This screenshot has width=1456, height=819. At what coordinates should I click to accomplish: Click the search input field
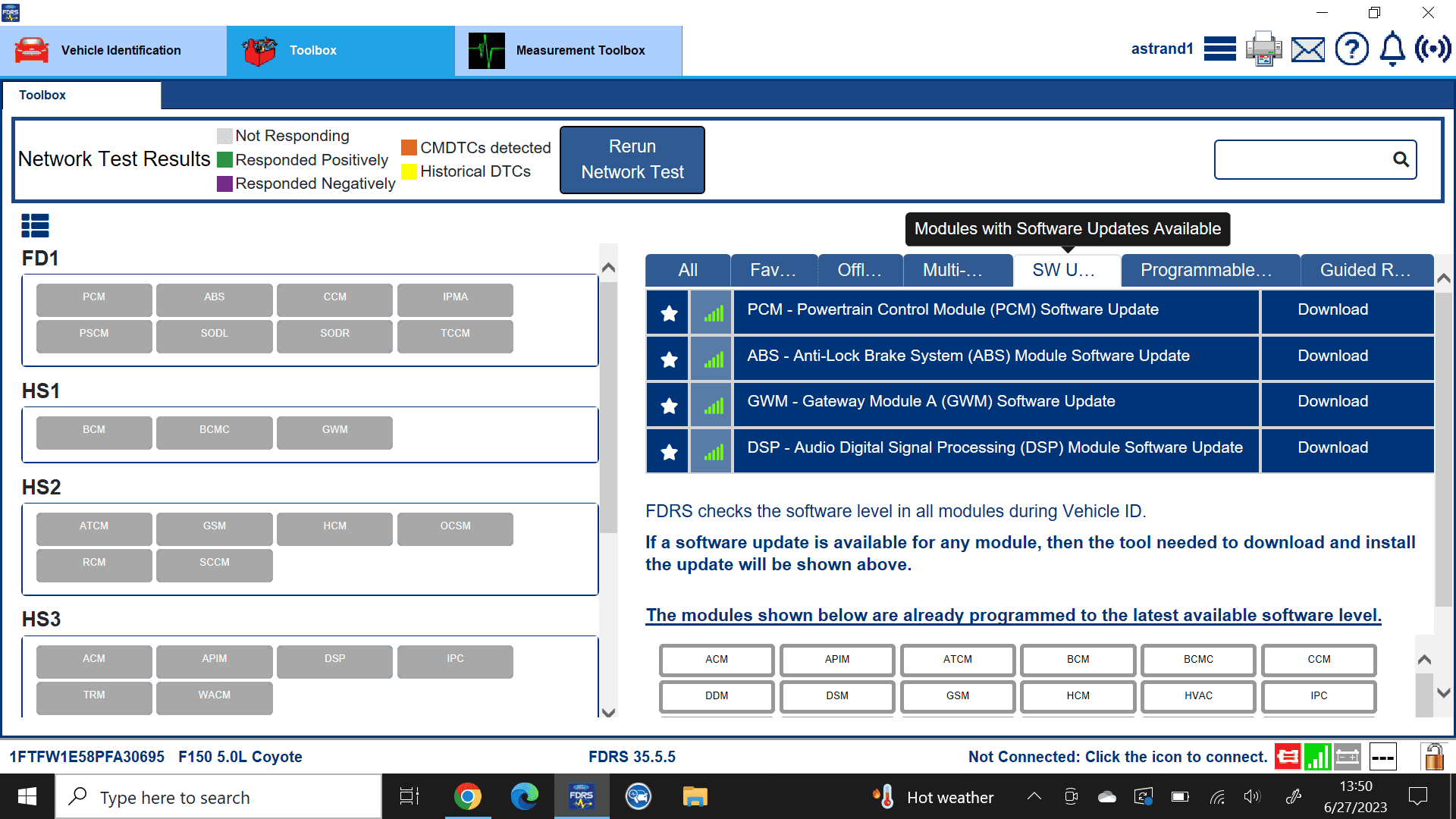coord(1304,159)
